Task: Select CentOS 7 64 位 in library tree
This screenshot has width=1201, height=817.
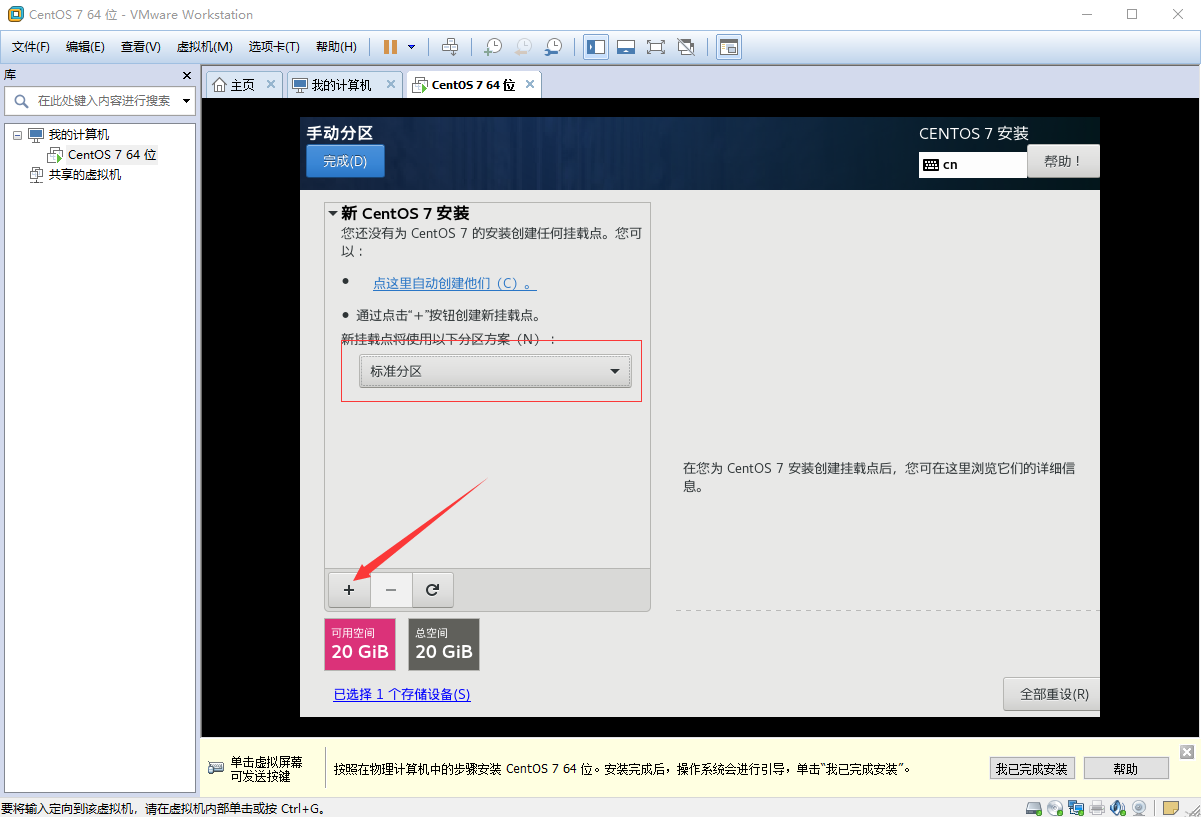Action: (x=112, y=155)
